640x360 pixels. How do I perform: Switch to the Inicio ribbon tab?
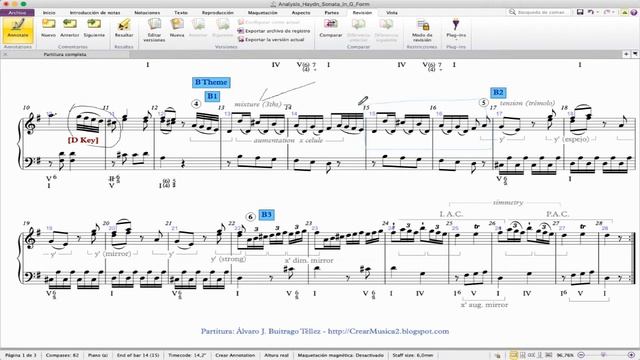point(49,13)
